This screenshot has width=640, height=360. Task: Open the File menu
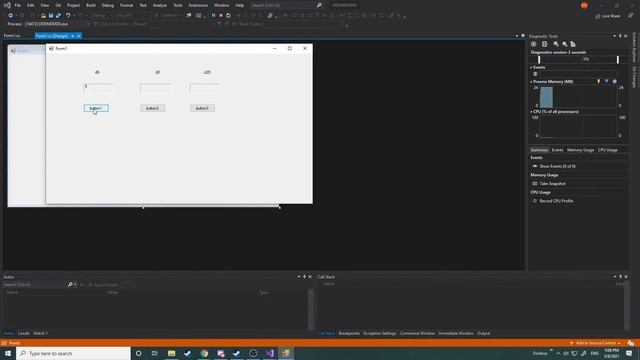coord(18,5)
